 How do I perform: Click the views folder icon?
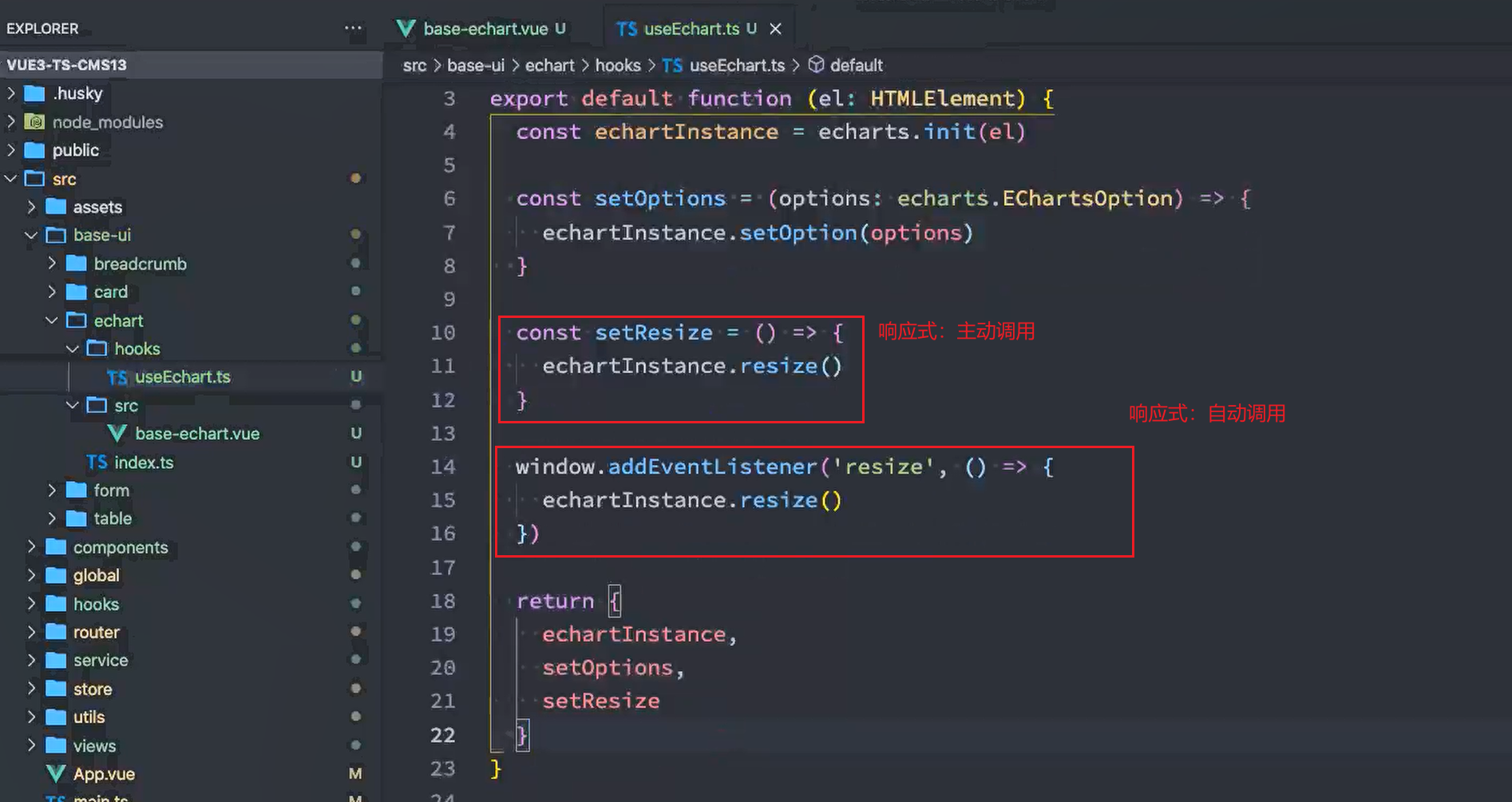(x=55, y=745)
